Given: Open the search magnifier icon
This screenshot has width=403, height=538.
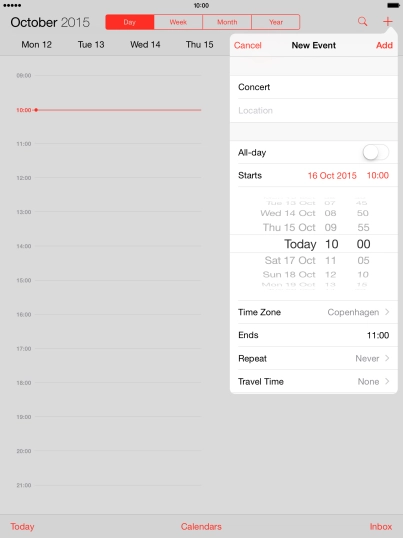Looking at the screenshot, I should click(362, 22).
